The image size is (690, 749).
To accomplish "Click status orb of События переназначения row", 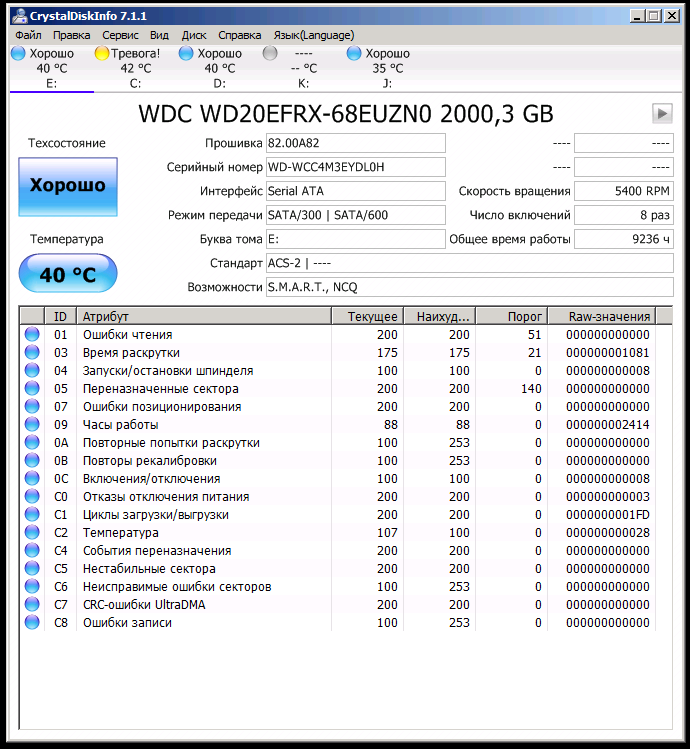I will [32, 550].
